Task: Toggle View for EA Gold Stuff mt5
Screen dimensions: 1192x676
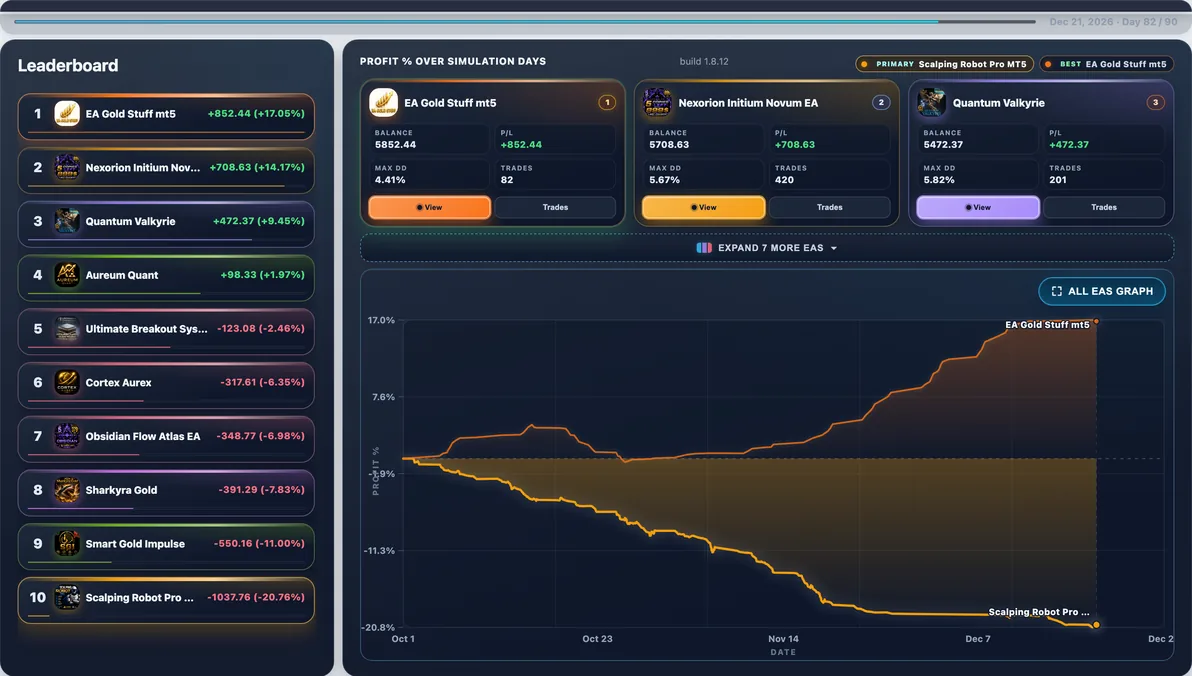Action: (430, 208)
